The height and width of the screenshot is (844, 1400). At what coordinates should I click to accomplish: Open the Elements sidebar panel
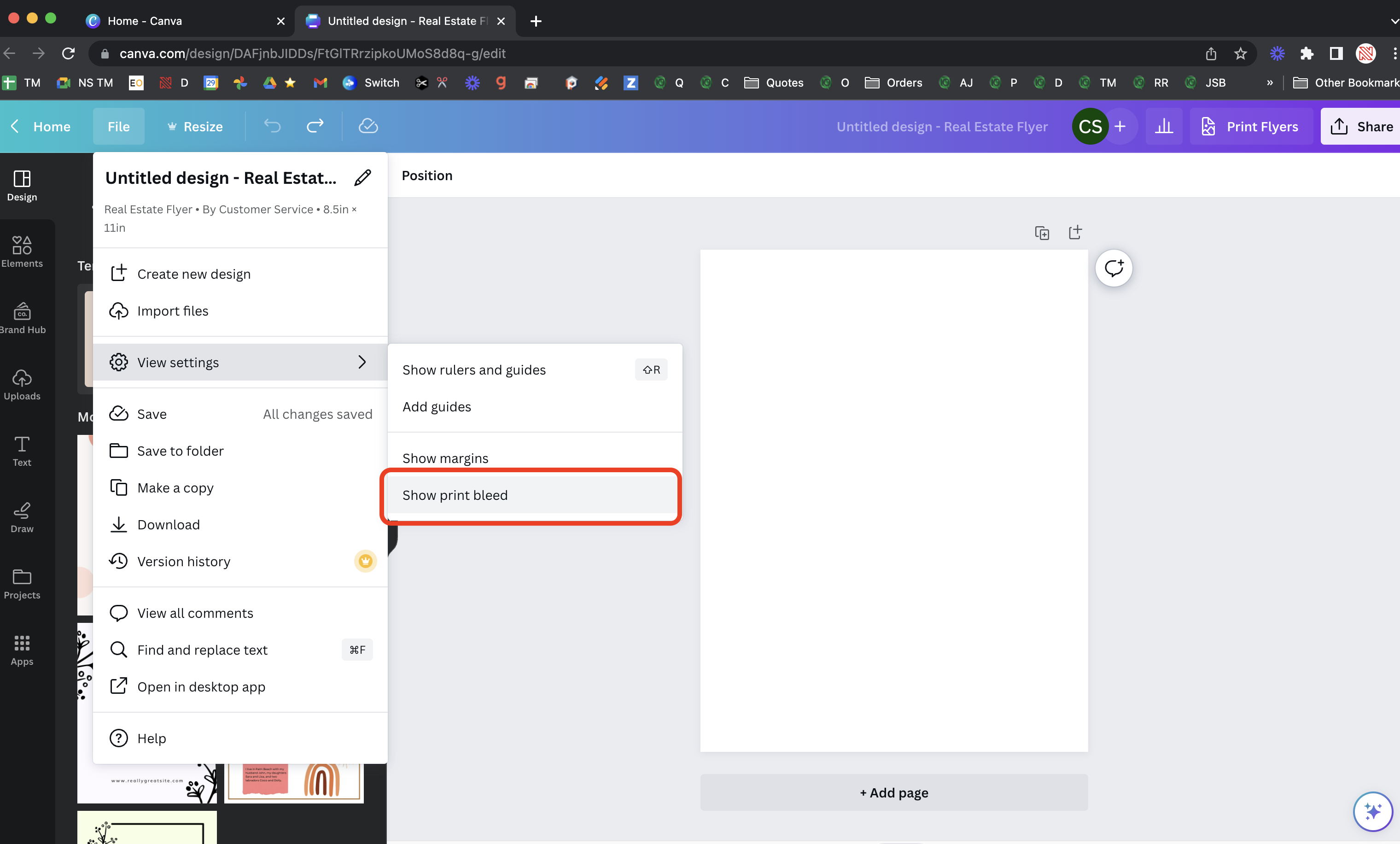[22, 252]
